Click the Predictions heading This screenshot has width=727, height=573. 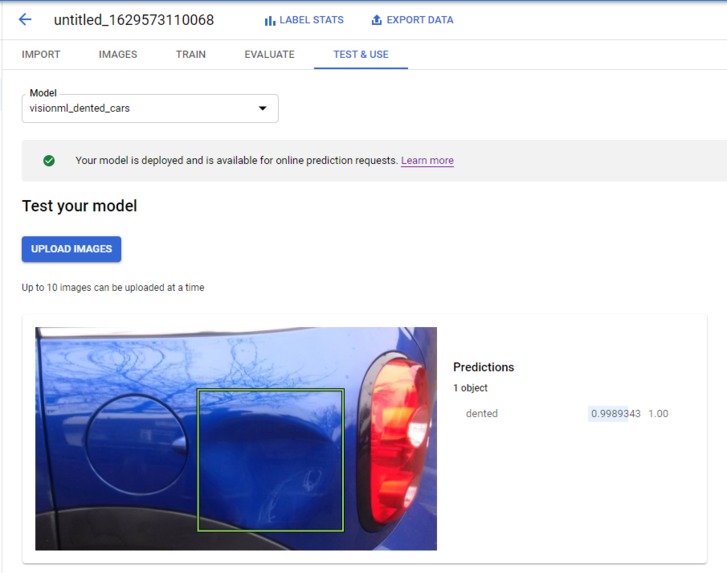pos(484,367)
